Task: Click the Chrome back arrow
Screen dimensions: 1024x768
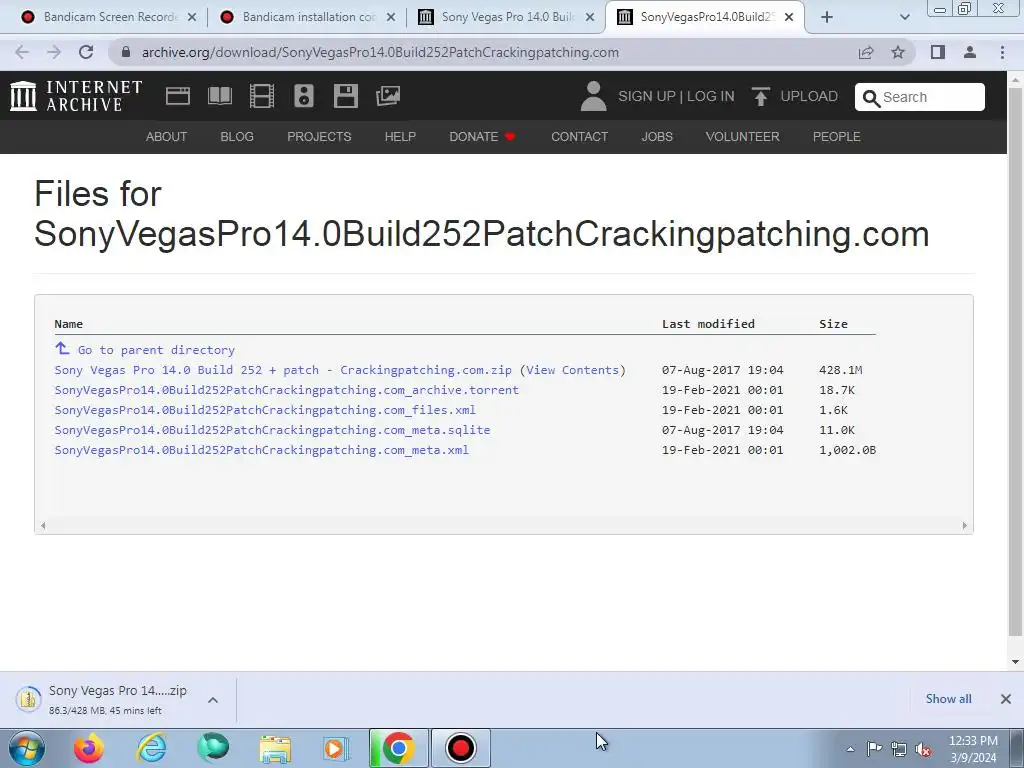Action: tap(22, 52)
